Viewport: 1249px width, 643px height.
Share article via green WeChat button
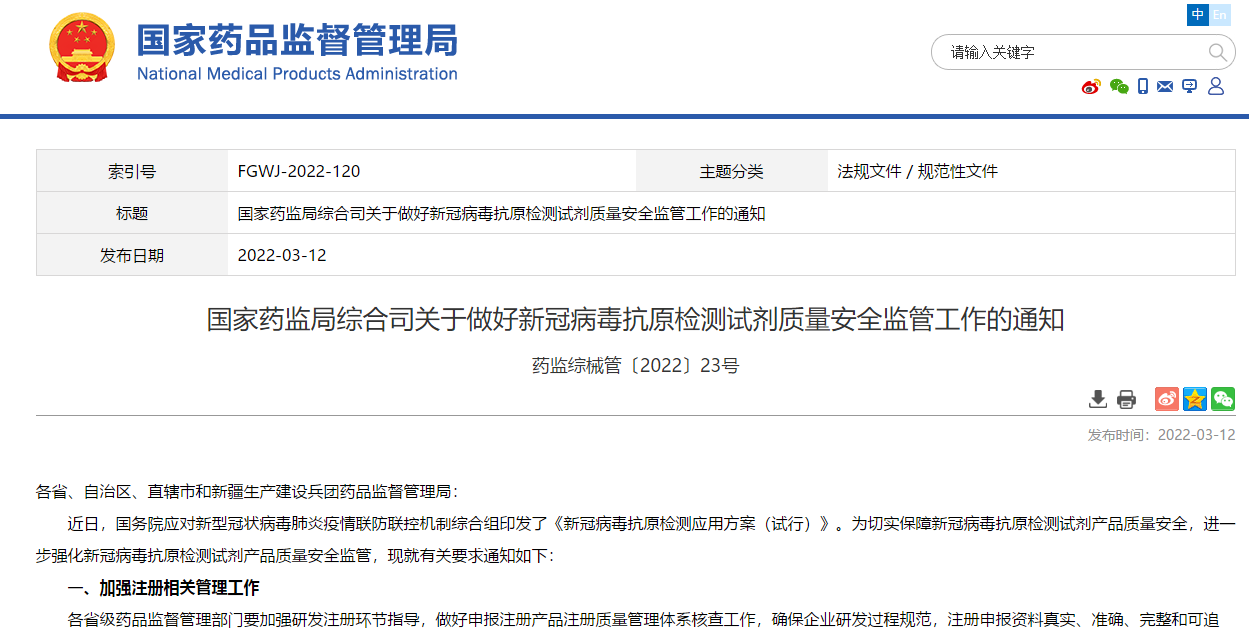pos(1223,399)
